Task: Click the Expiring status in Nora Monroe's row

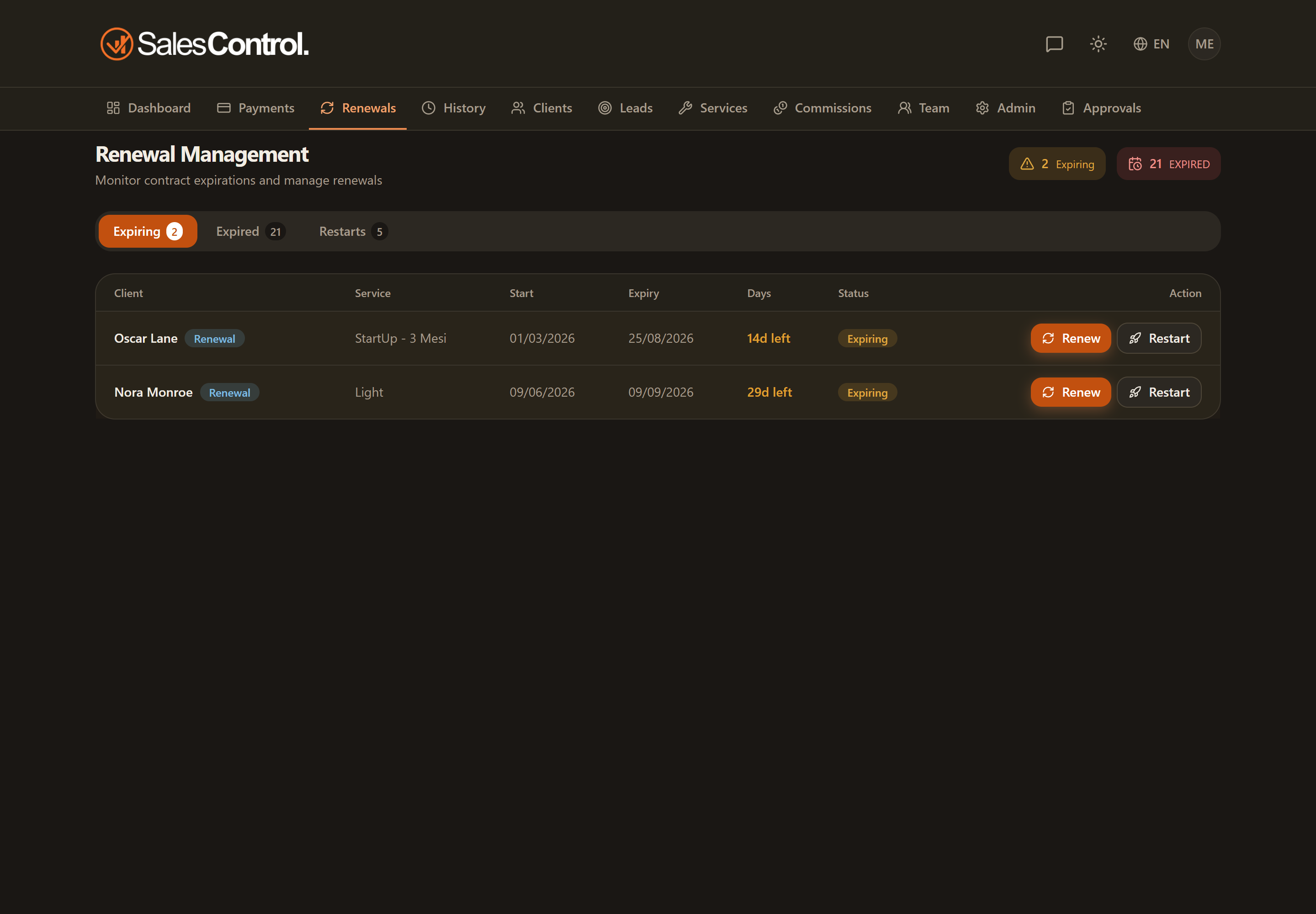Action: pyautogui.click(x=867, y=392)
